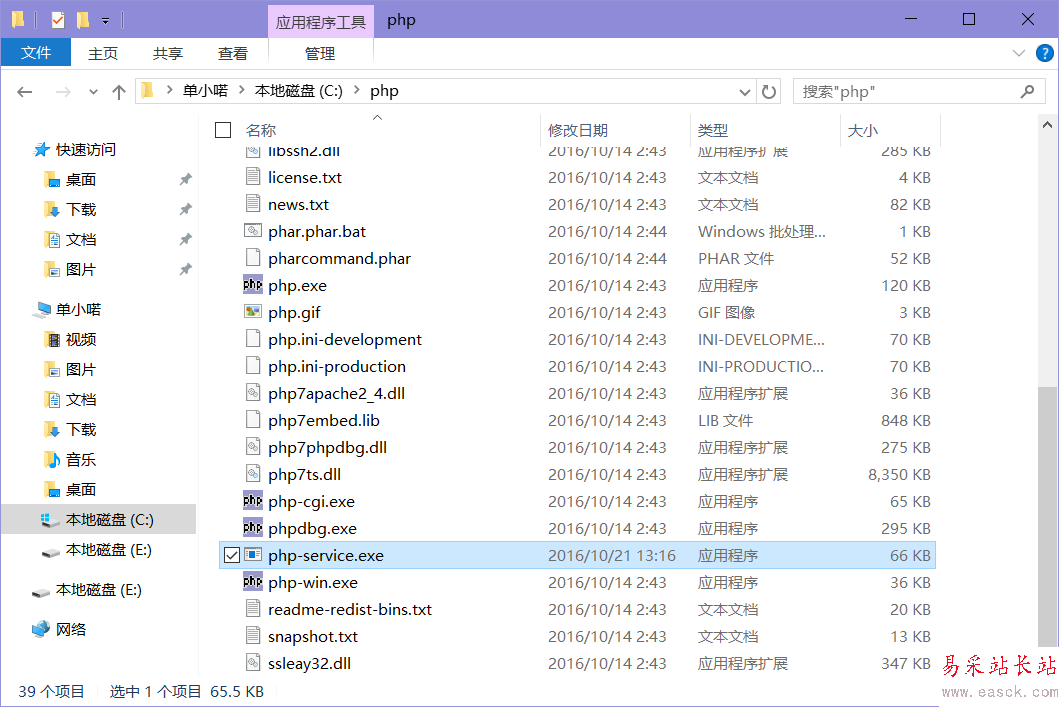Click the php-service.exe application icon
This screenshot has width=1059, height=707.
pos(253,555)
